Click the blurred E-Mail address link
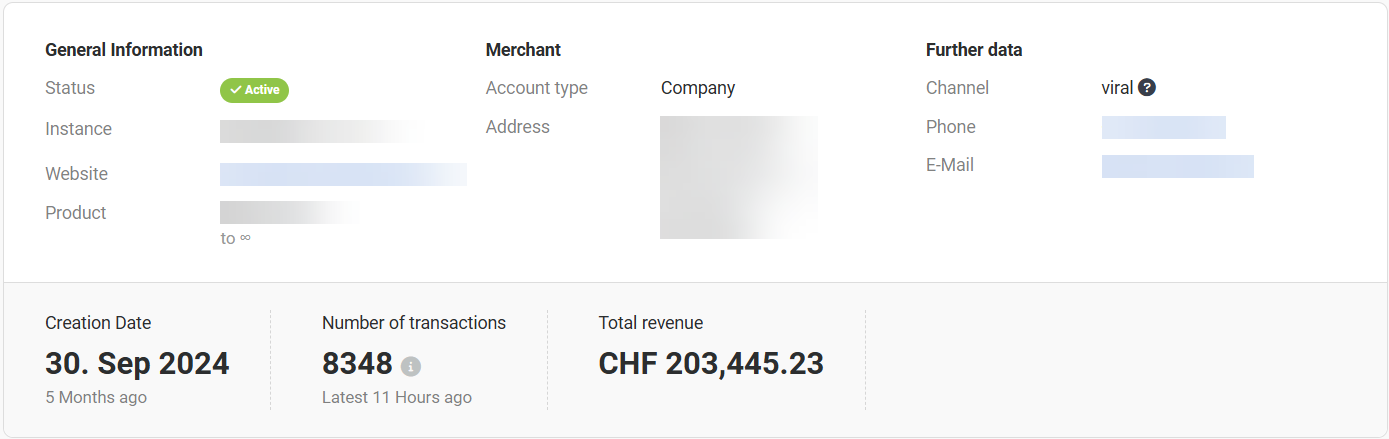The image size is (1389, 439). 1178,166
